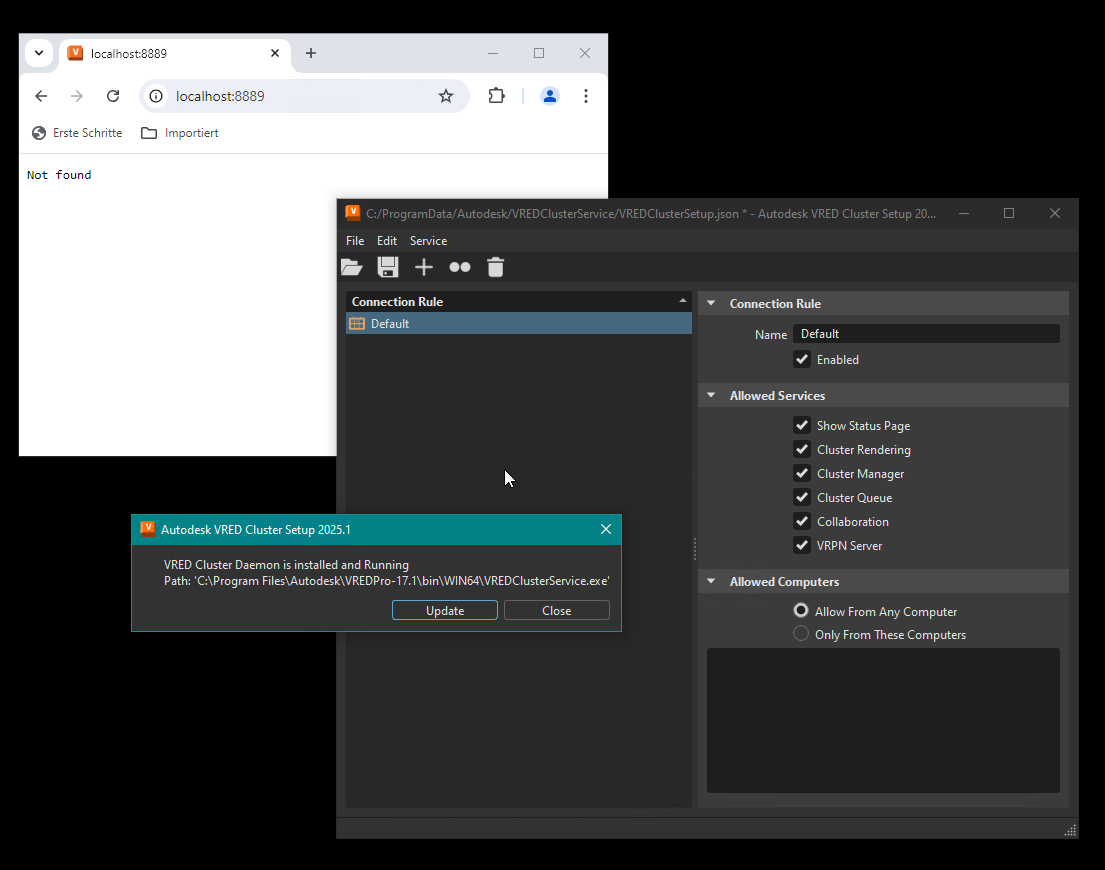This screenshot has height=870, width=1105.
Task: Open the Edit menu
Action: [387, 241]
